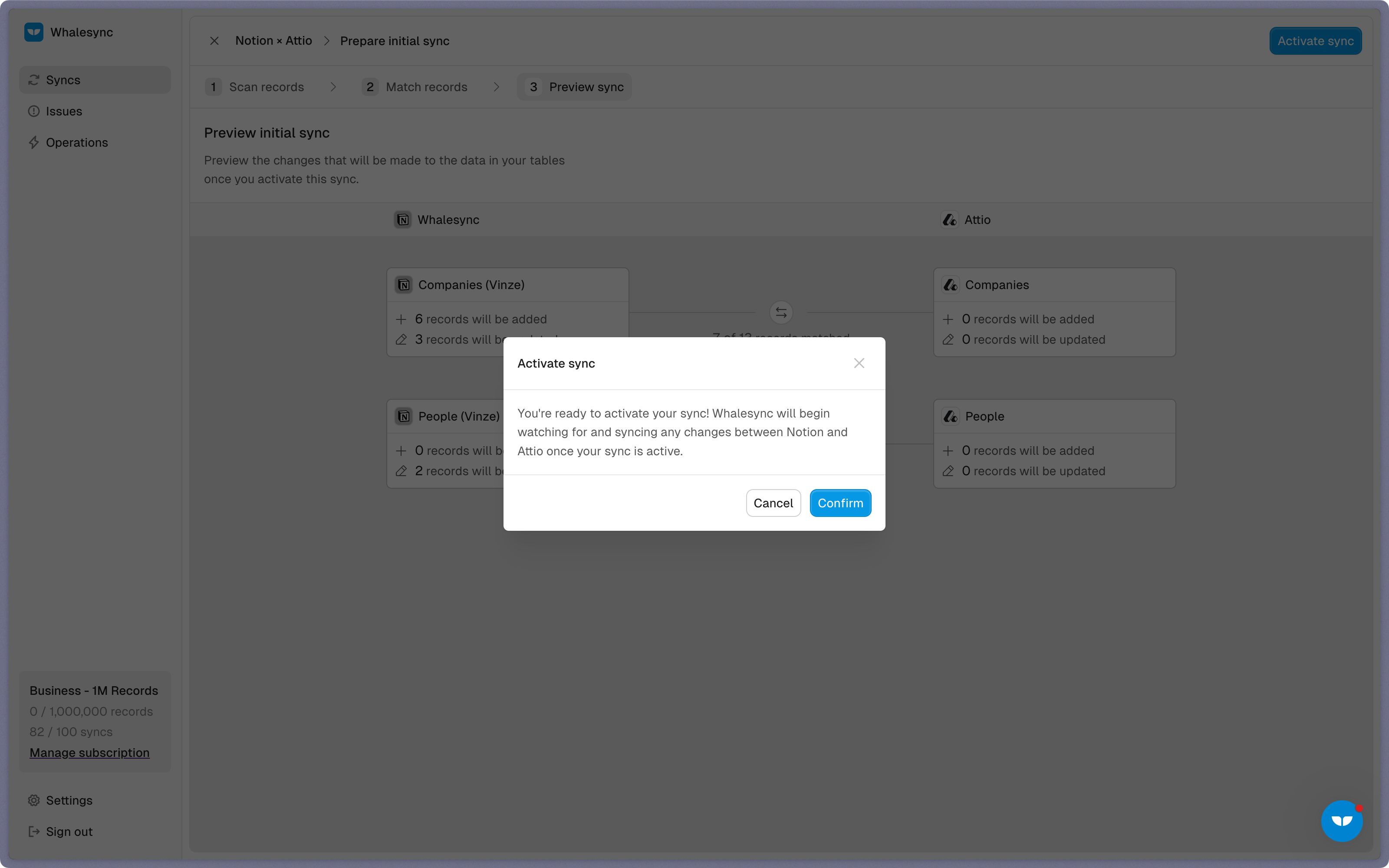Click the Notion × Attio breadcrumb
Viewport: 1389px width, 868px height.
(273, 41)
